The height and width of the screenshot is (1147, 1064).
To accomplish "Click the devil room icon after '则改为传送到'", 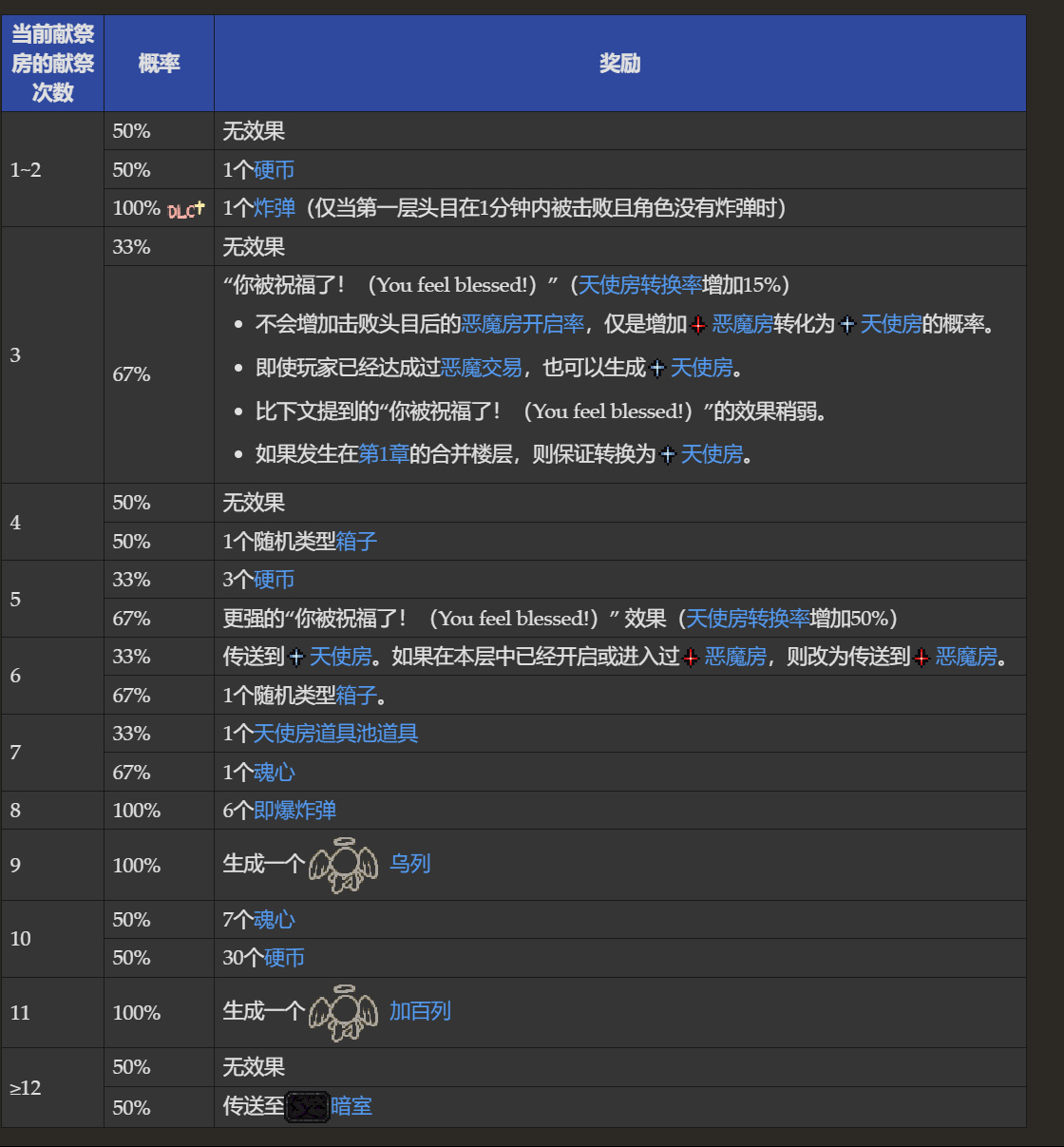I will [921, 657].
